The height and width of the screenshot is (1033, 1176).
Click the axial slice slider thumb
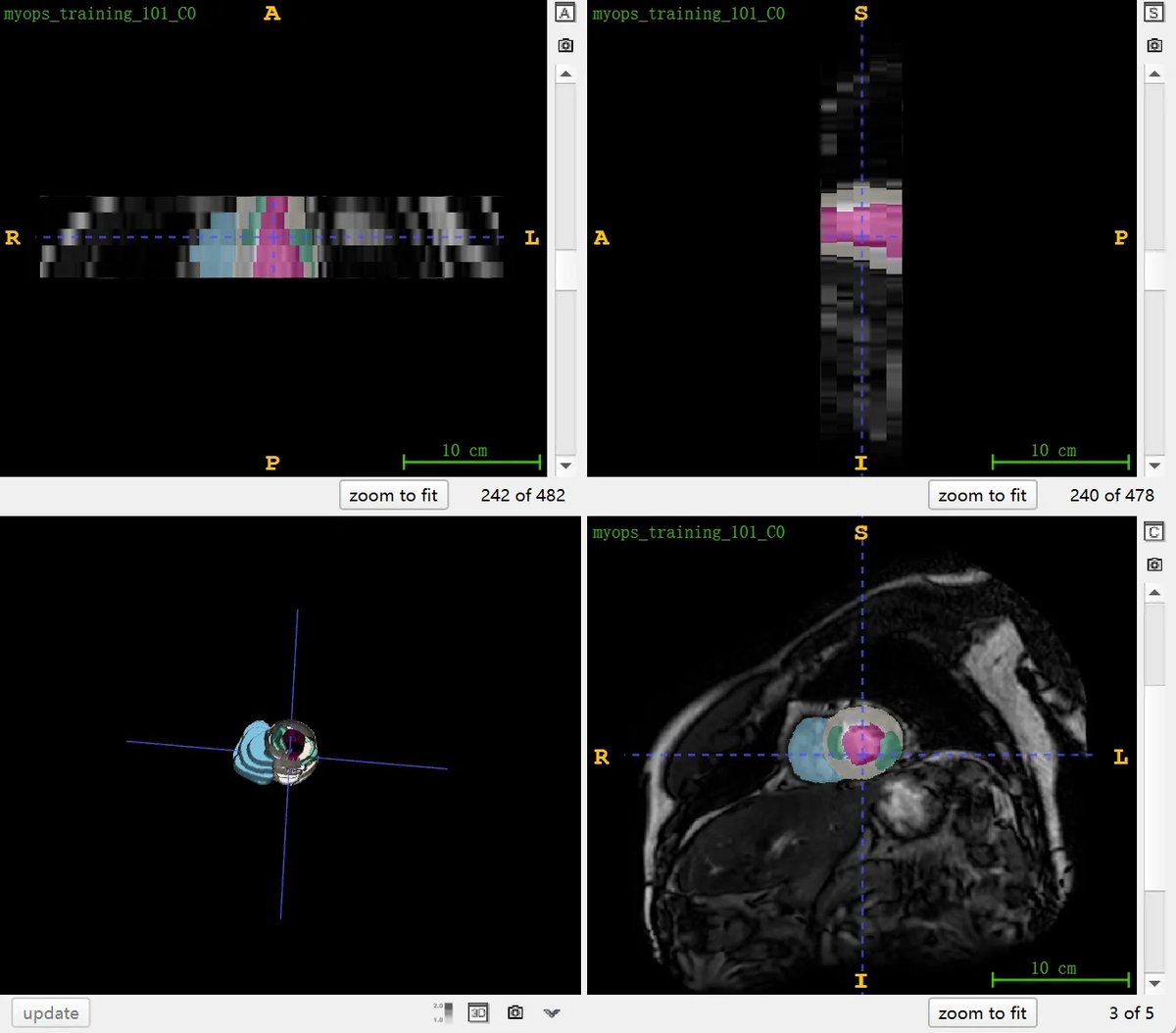click(x=565, y=270)
